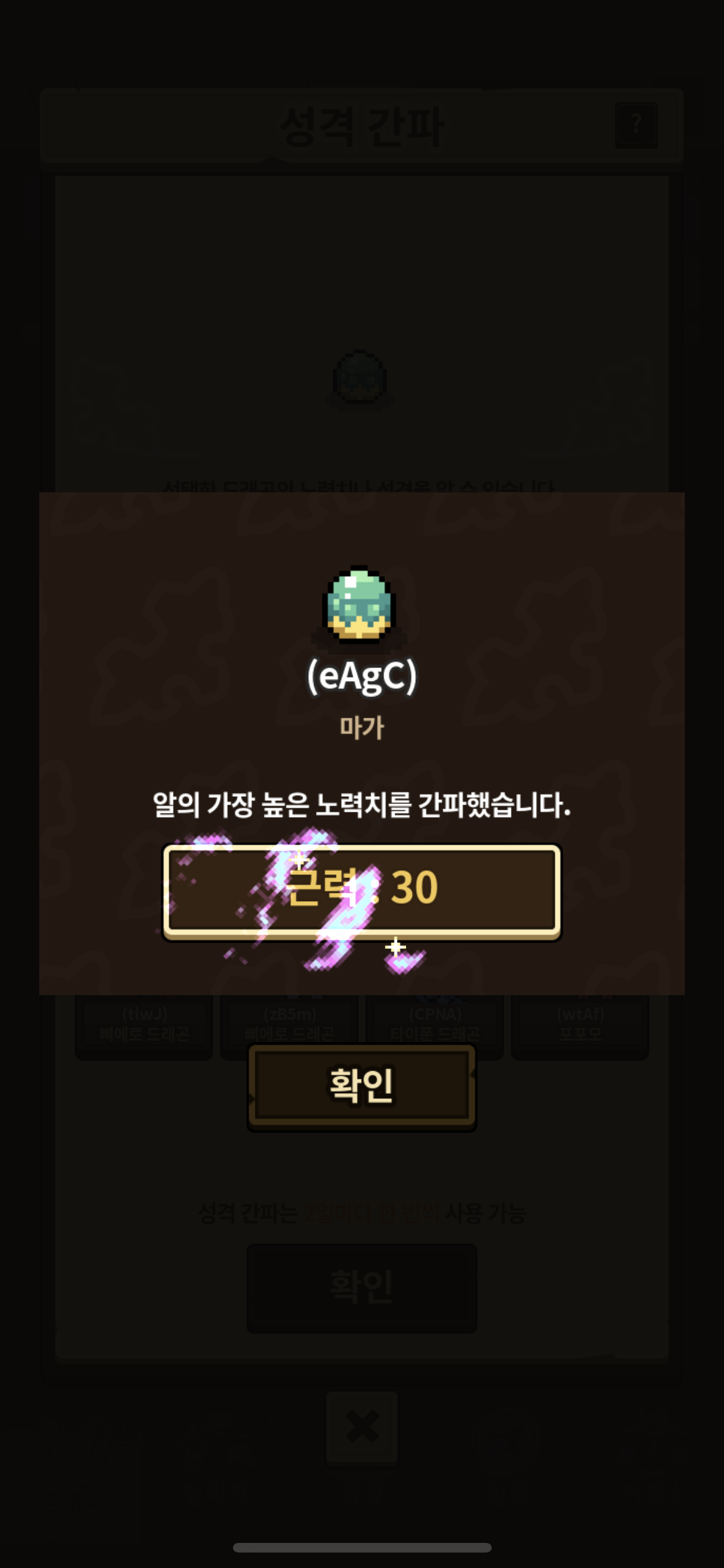Viewport: 724px width, 1568px height.
Task: Select the (wtAf) 포포모 card
Action: point(580,1025)
